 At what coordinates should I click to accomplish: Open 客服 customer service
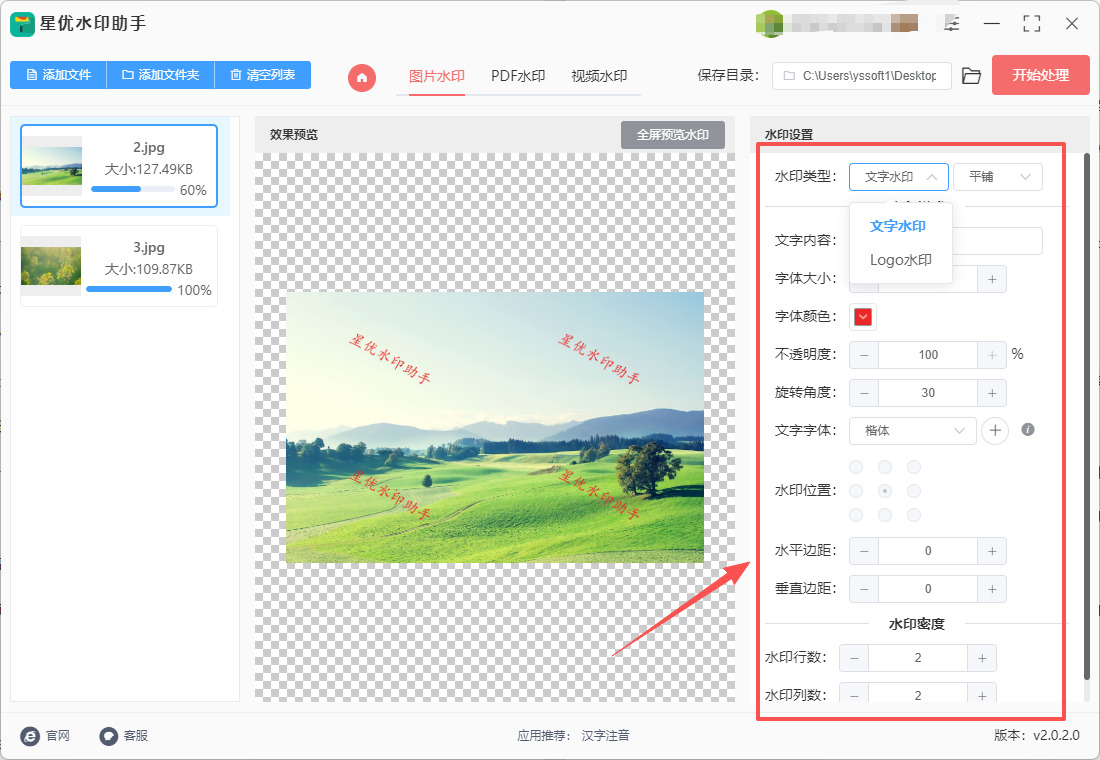tap(123, 735)
